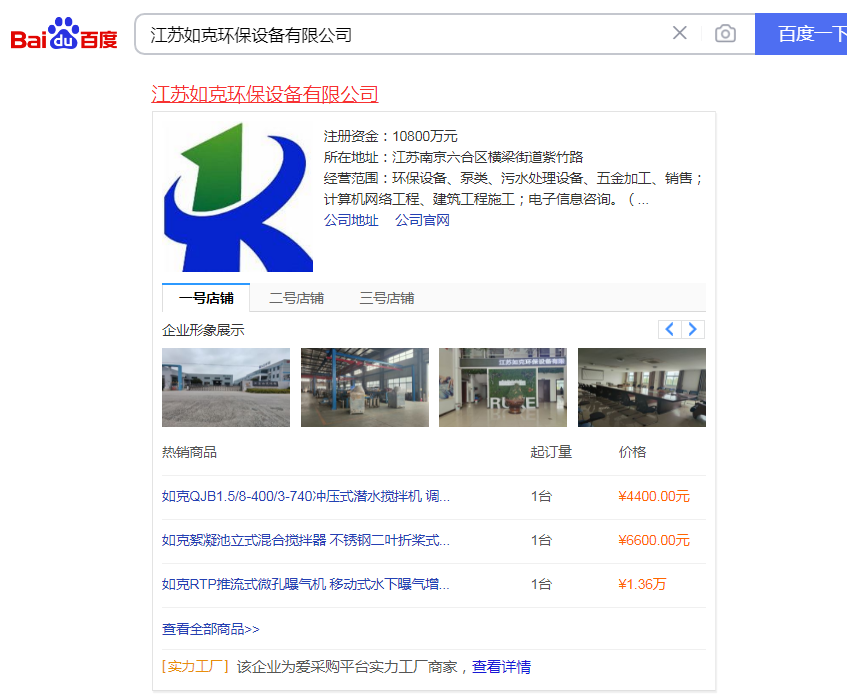The image size is (847, 699).
Task: Click the 企业形象展示 heading
Action: click(203, 330)
